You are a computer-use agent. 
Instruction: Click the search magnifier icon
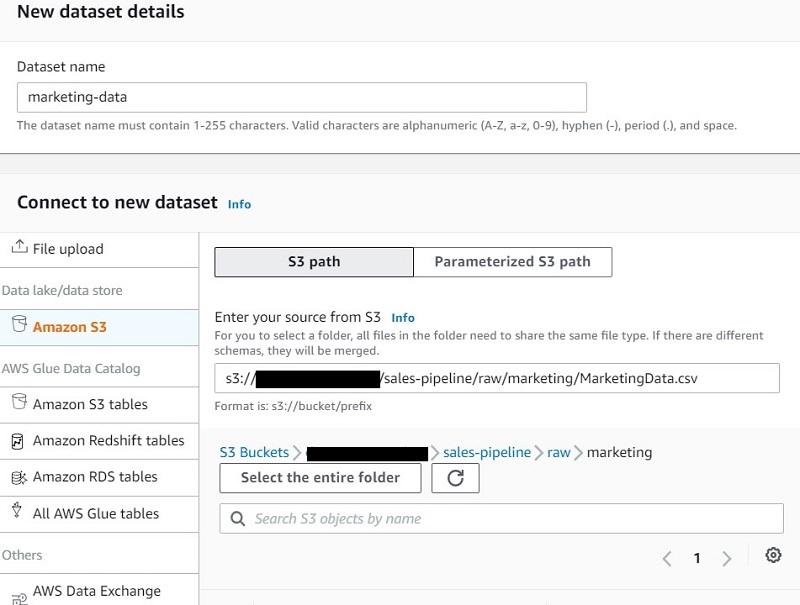point(237,519)
